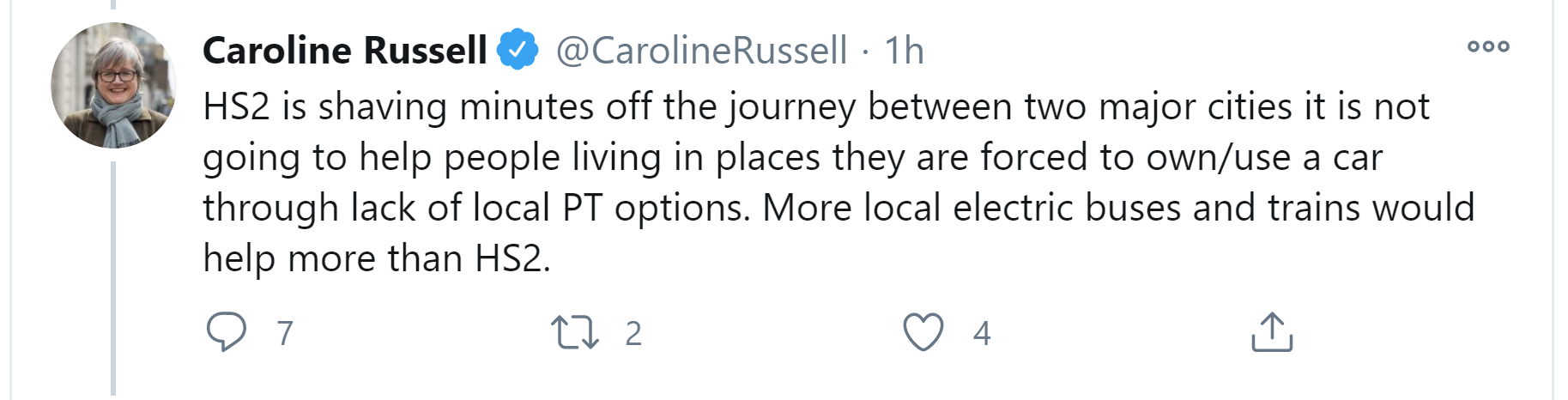Click the vertical thread line below the avatar
The height and width of the screenshot is (400, 1568).
(x=113, y=275)
